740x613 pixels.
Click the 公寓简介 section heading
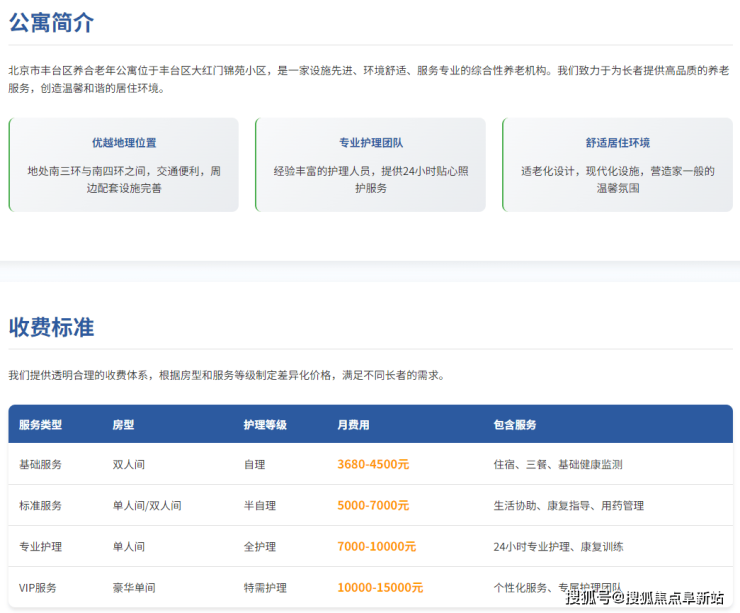point(52,22)
